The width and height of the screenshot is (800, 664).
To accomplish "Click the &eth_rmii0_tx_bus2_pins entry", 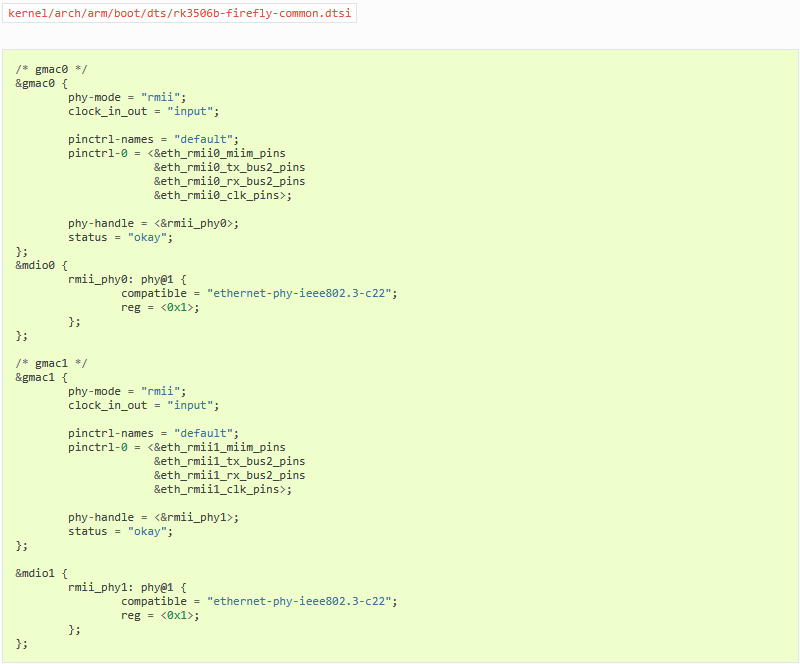I will coord(230,167).
